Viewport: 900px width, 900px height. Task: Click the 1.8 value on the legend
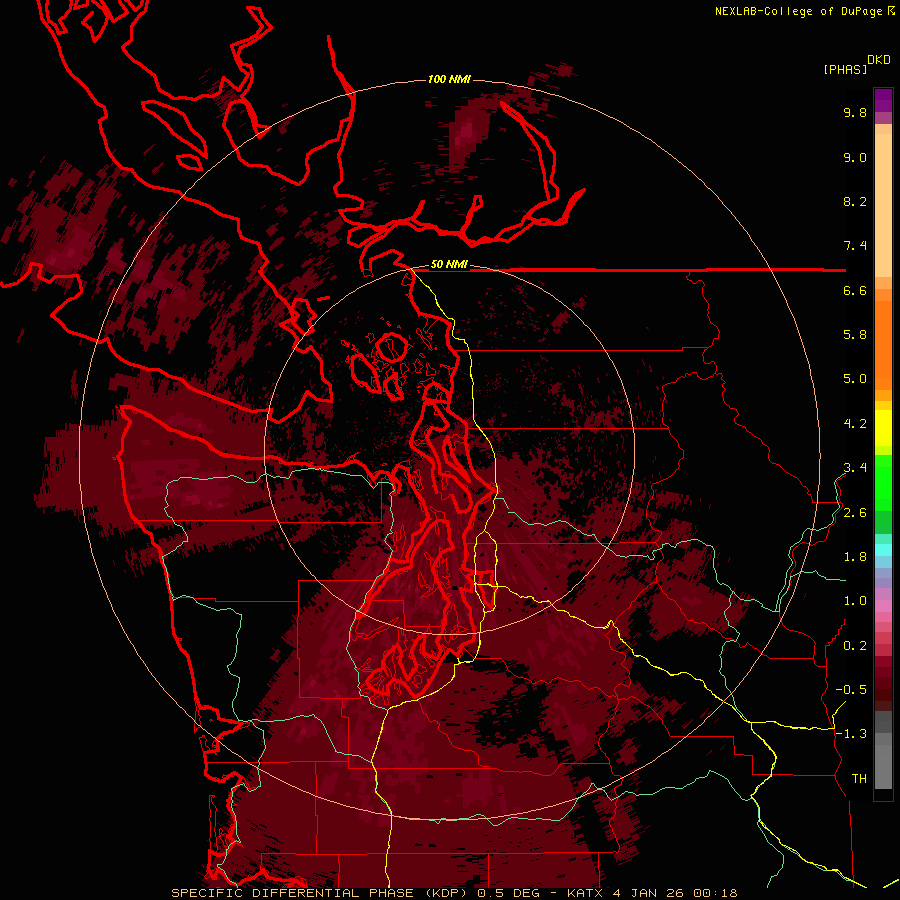pos(855,557)
